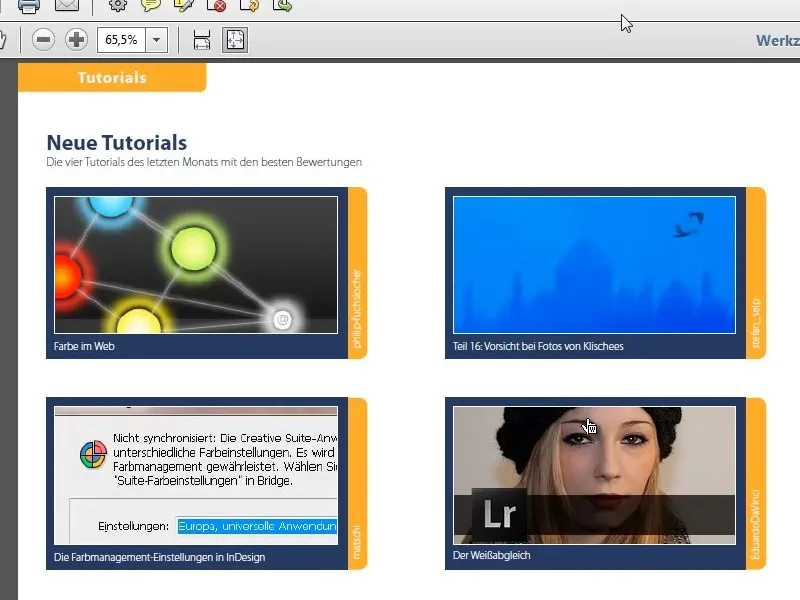The height and width of the screenshot is (600, 800).
Task: Click the export page green arrow icon
Action: (x=282, y=5)
